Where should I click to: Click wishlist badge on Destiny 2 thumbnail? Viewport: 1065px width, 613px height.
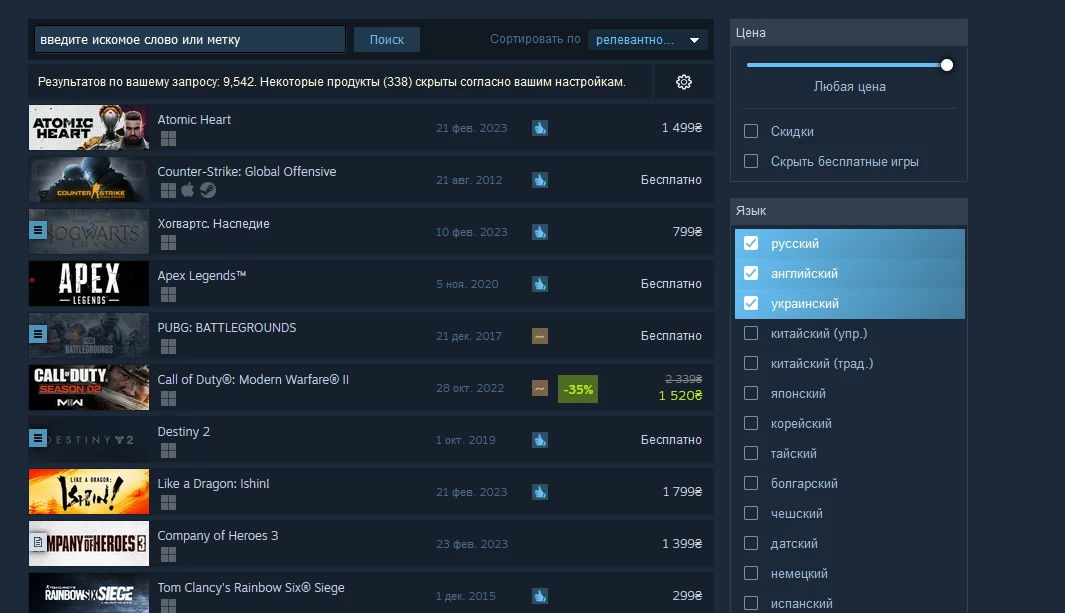click(38, 438)
